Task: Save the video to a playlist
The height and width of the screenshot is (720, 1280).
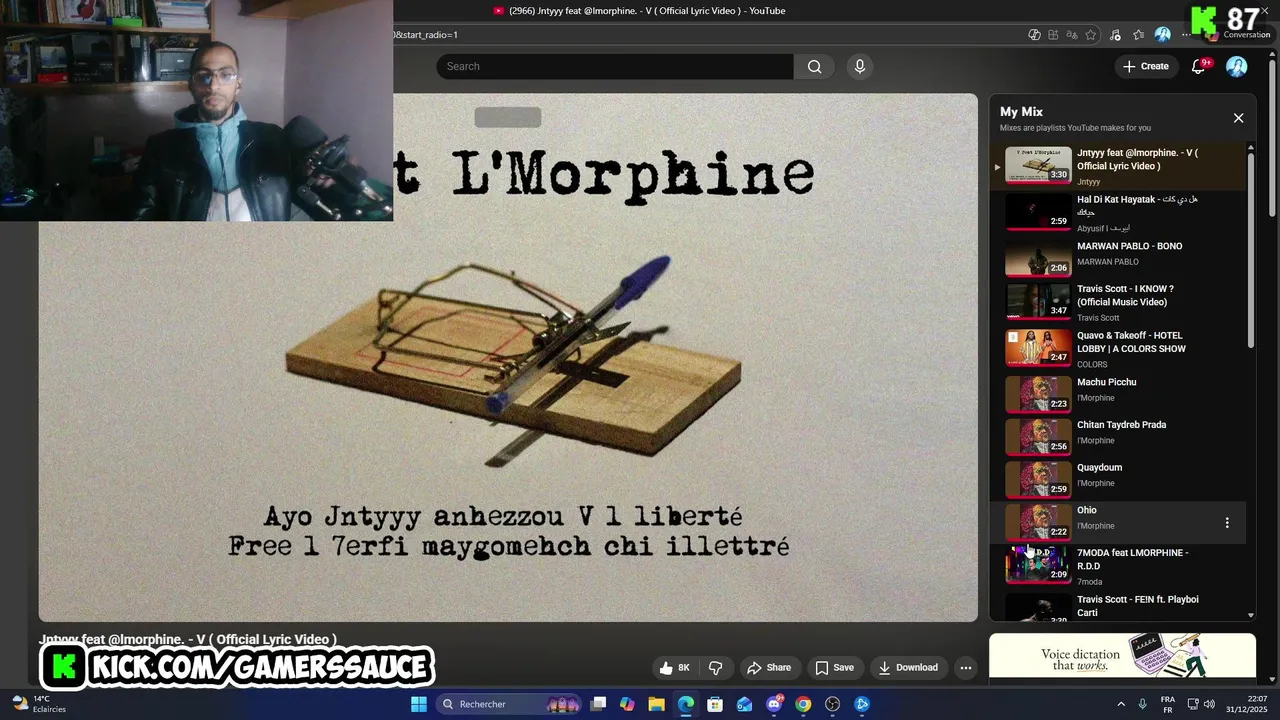Action: pyautogui.click(x=834, y=667)
